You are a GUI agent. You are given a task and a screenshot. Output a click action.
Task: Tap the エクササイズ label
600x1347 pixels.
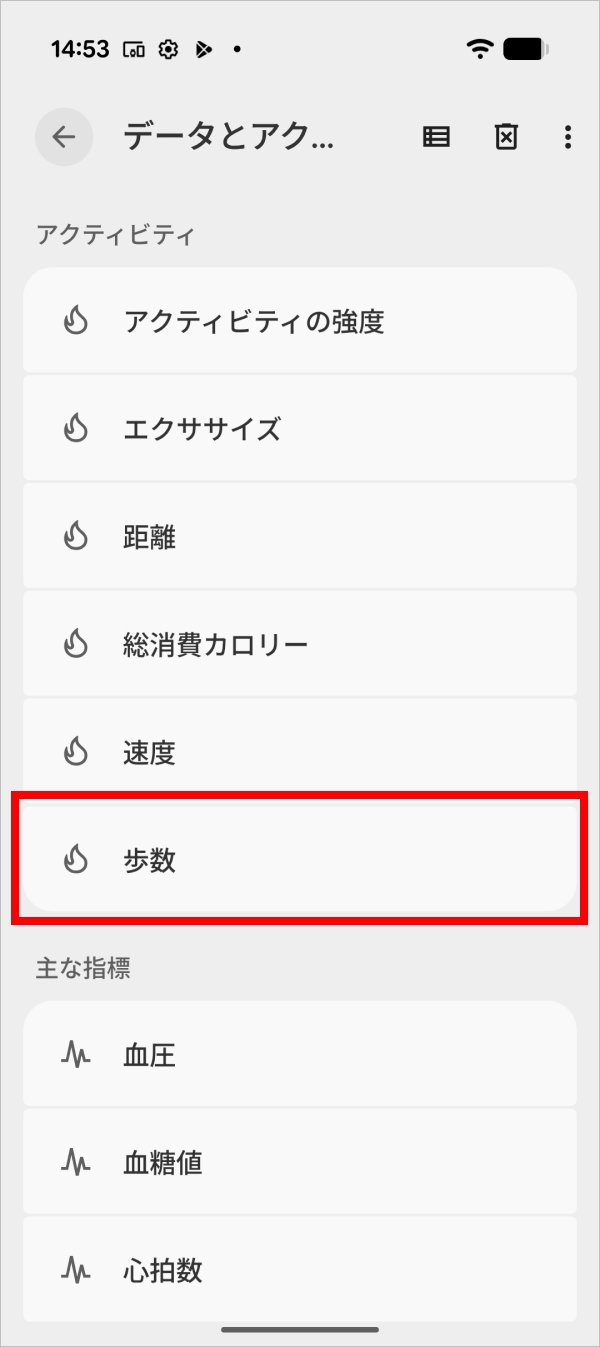[202, 429]
